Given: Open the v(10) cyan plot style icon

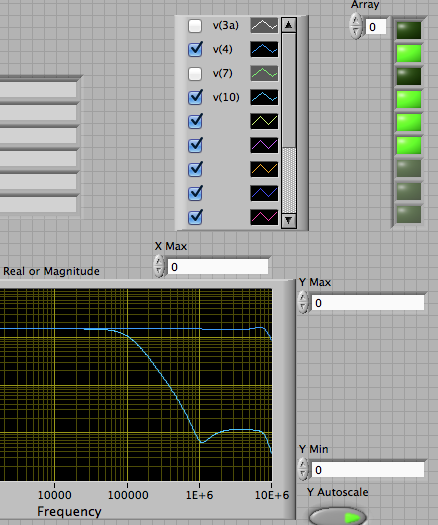Looking at the screenshot, I should (264, 97).
